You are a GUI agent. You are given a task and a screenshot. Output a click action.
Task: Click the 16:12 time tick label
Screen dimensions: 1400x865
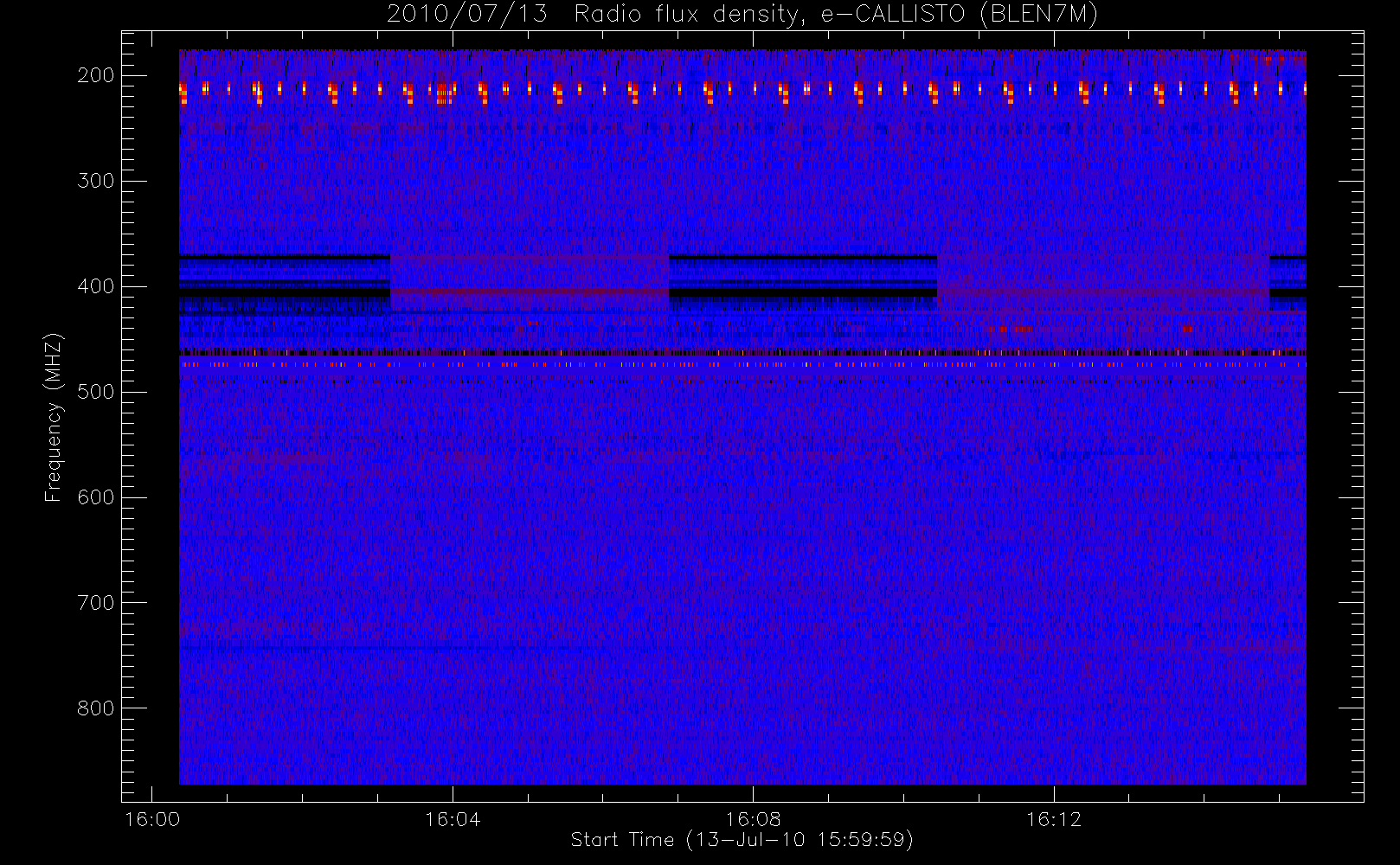click(x=1054, y=819)
